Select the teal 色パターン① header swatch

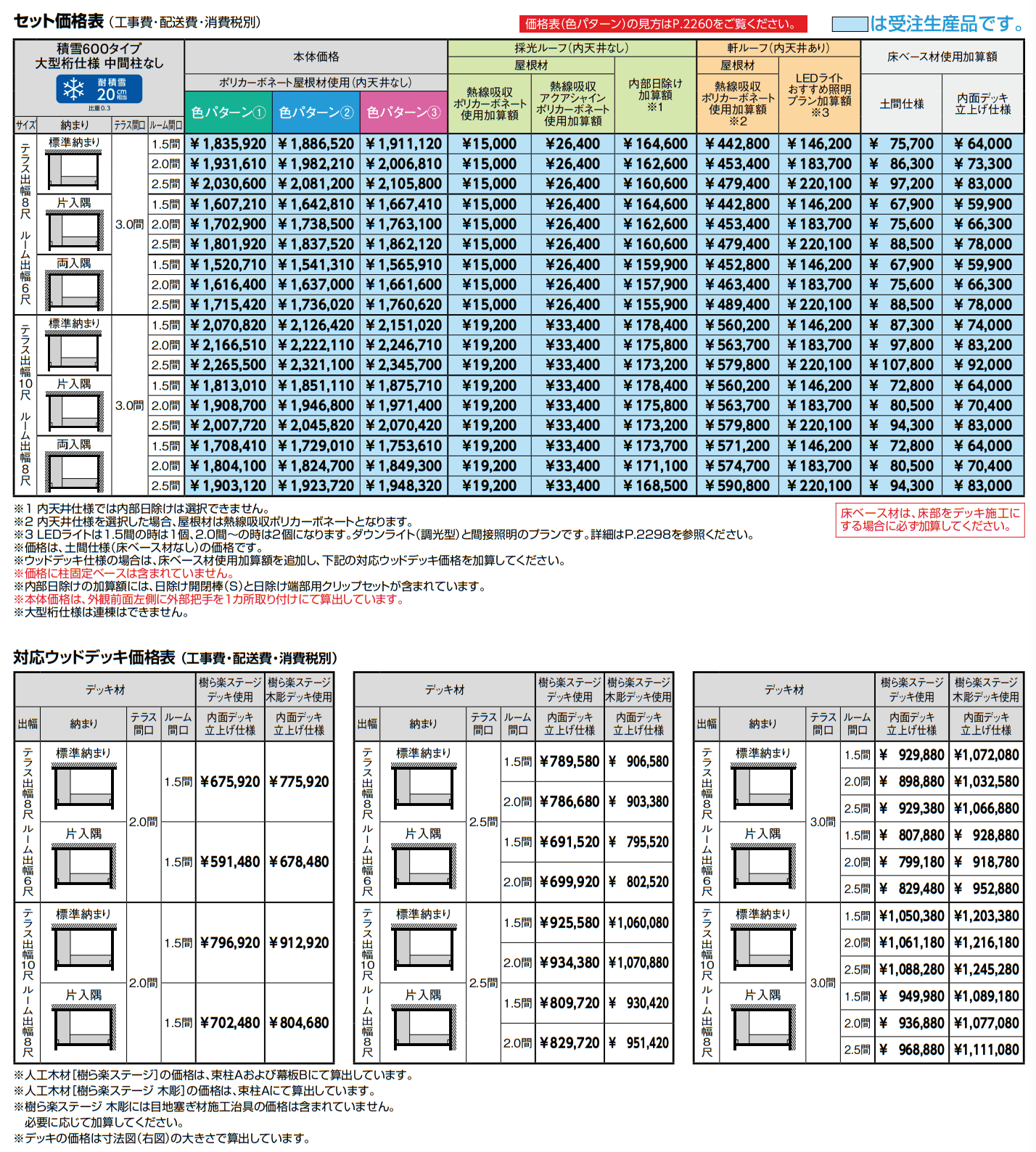[x=229, y=112]
